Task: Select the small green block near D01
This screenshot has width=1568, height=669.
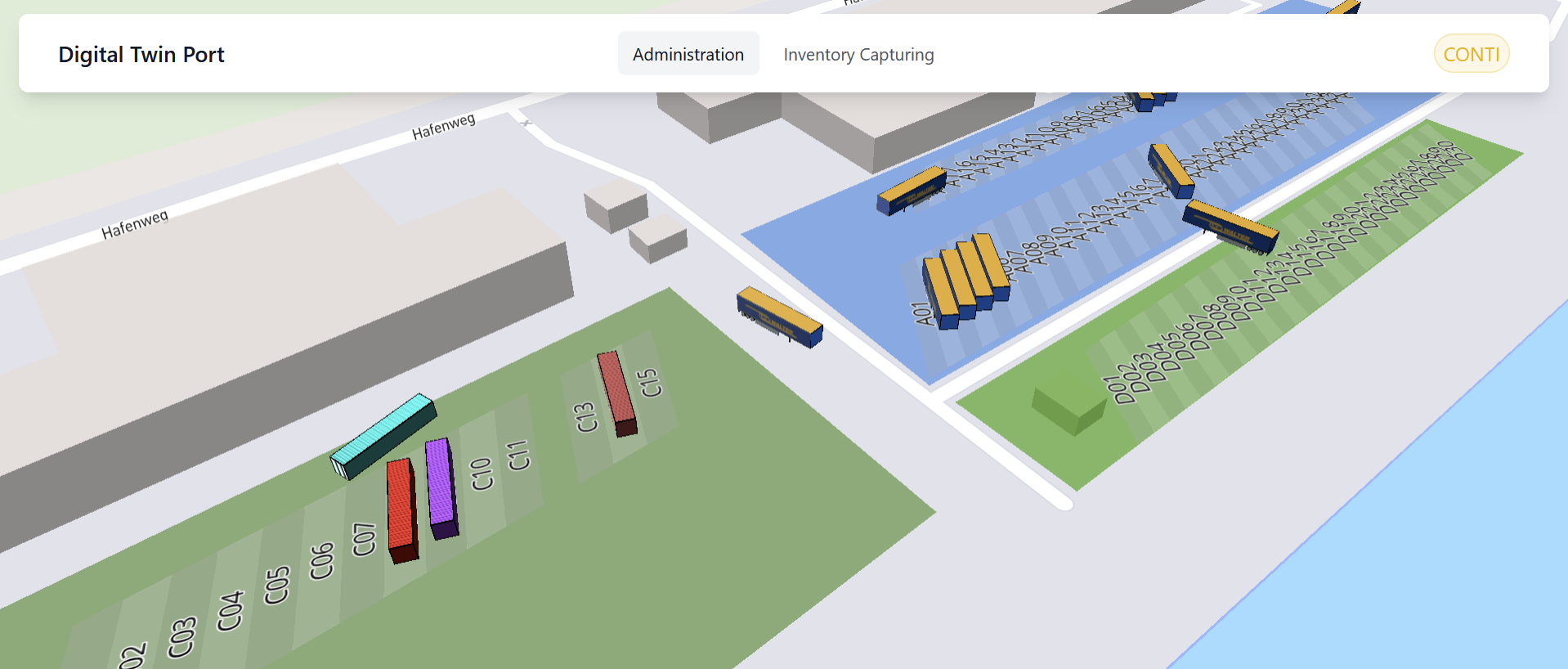Action: tap(1068, 402)
